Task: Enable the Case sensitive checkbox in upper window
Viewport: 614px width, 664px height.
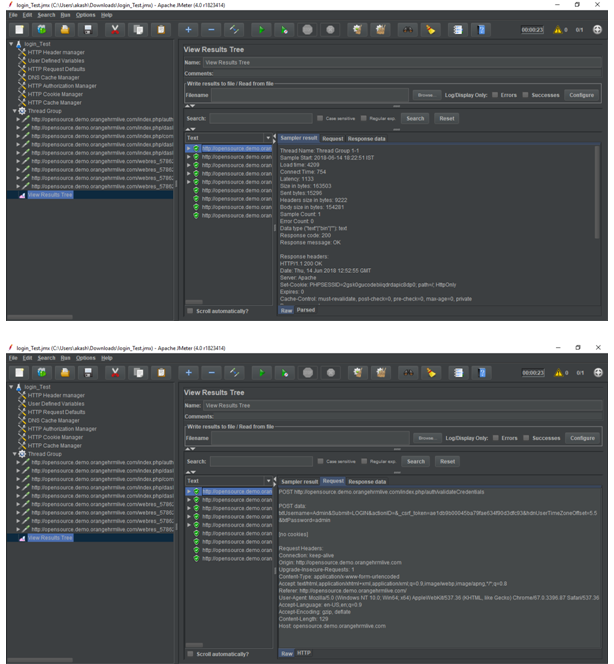Action: pos(320,118)
